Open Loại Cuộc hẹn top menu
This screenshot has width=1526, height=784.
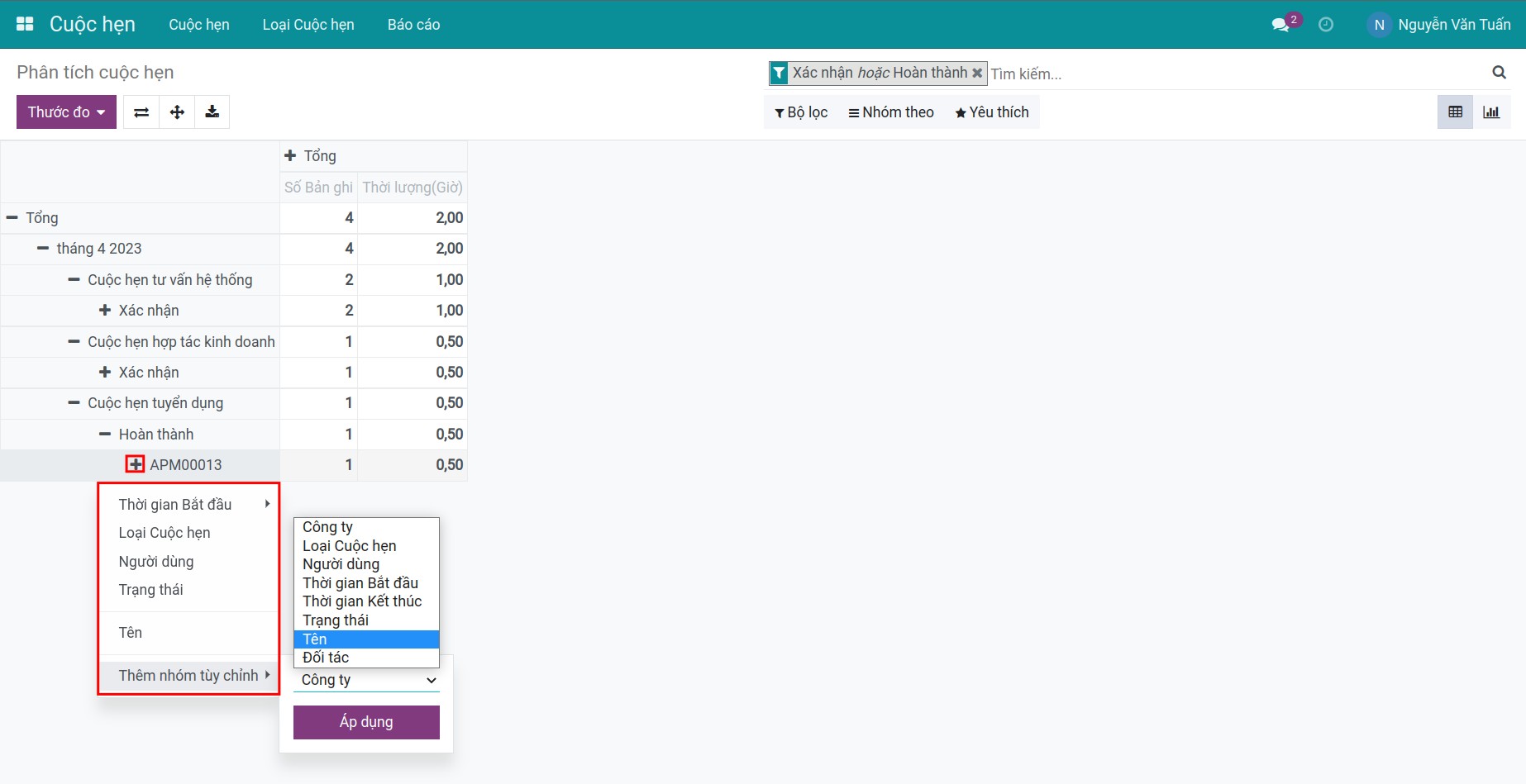point(308,25)
